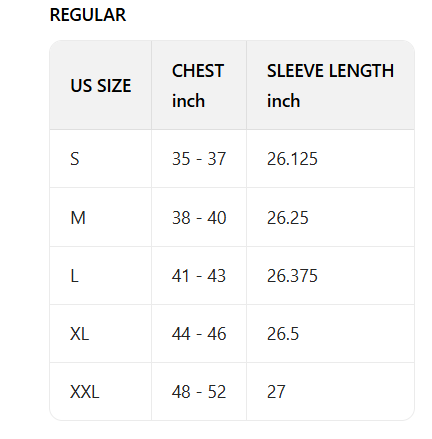Click the 27 sleeve length value
This screenshot has width=432, height=439.
(x=276, y=392)
